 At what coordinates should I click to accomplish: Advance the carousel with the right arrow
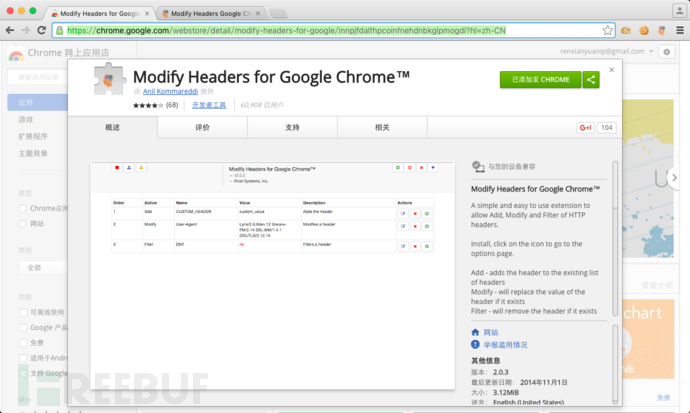point(673,178)
